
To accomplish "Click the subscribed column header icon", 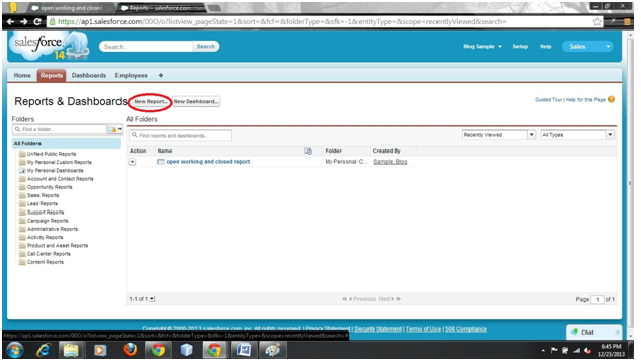I will click(x=308, y=151).
